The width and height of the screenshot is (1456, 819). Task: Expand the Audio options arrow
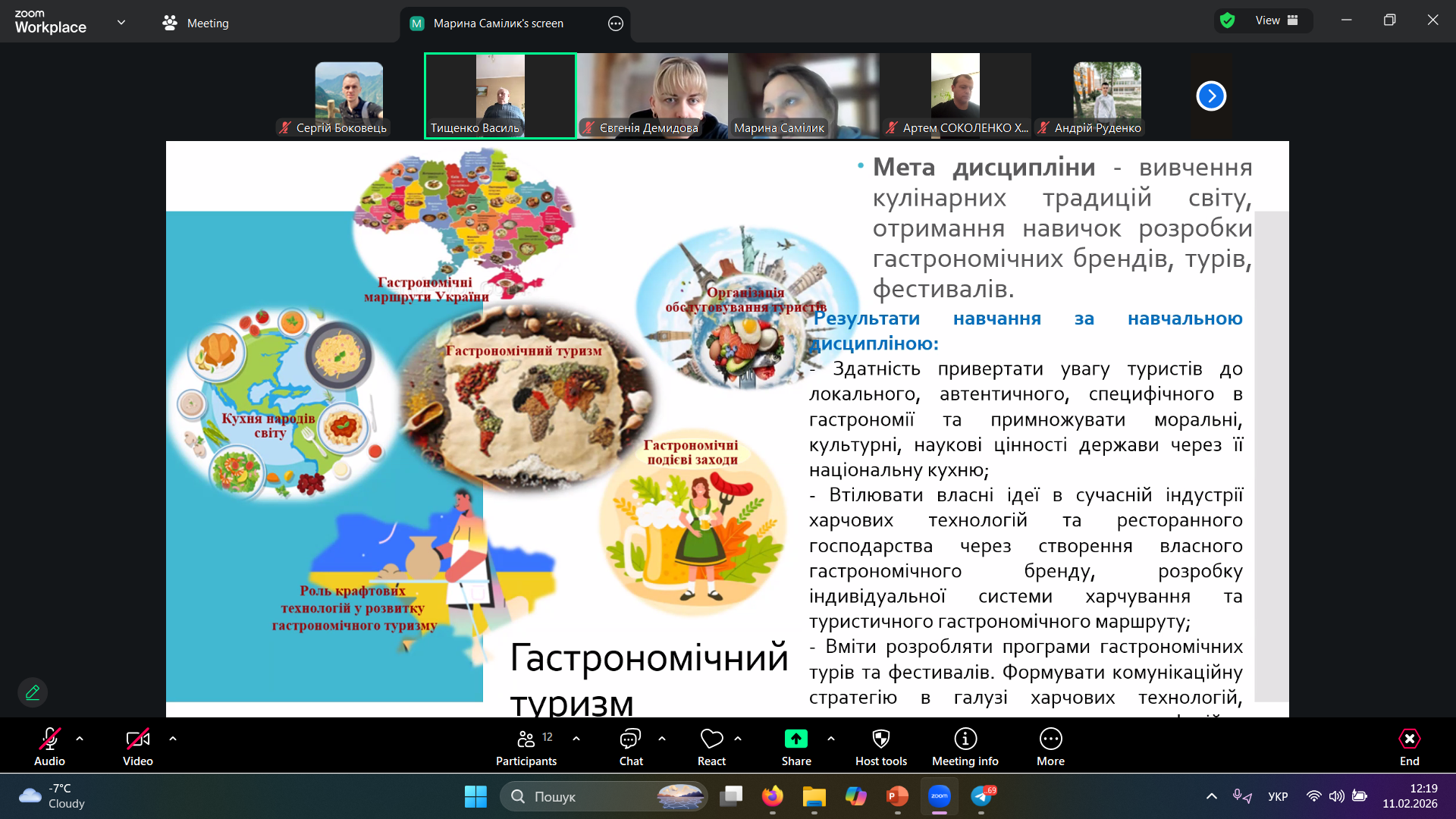(80, 739)
